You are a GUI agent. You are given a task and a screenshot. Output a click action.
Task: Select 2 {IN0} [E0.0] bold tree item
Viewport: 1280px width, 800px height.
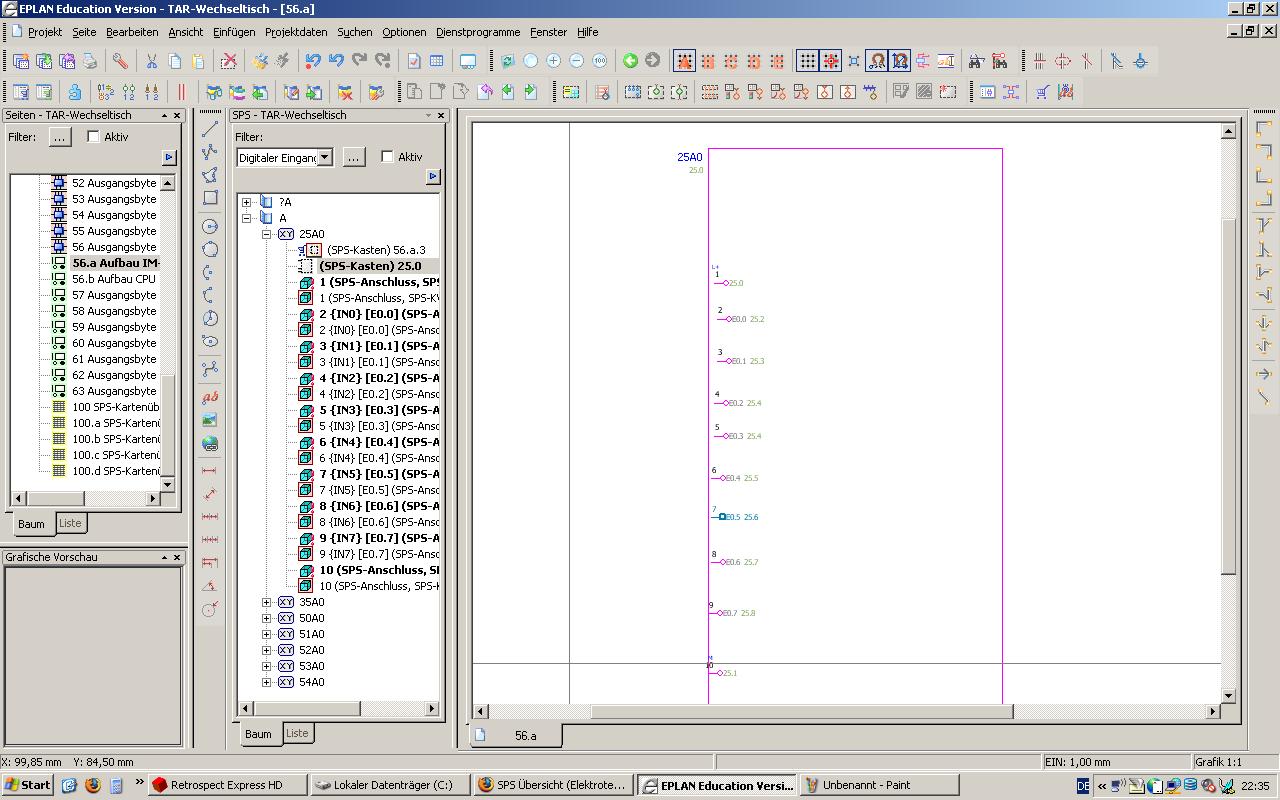click(379, 314)
